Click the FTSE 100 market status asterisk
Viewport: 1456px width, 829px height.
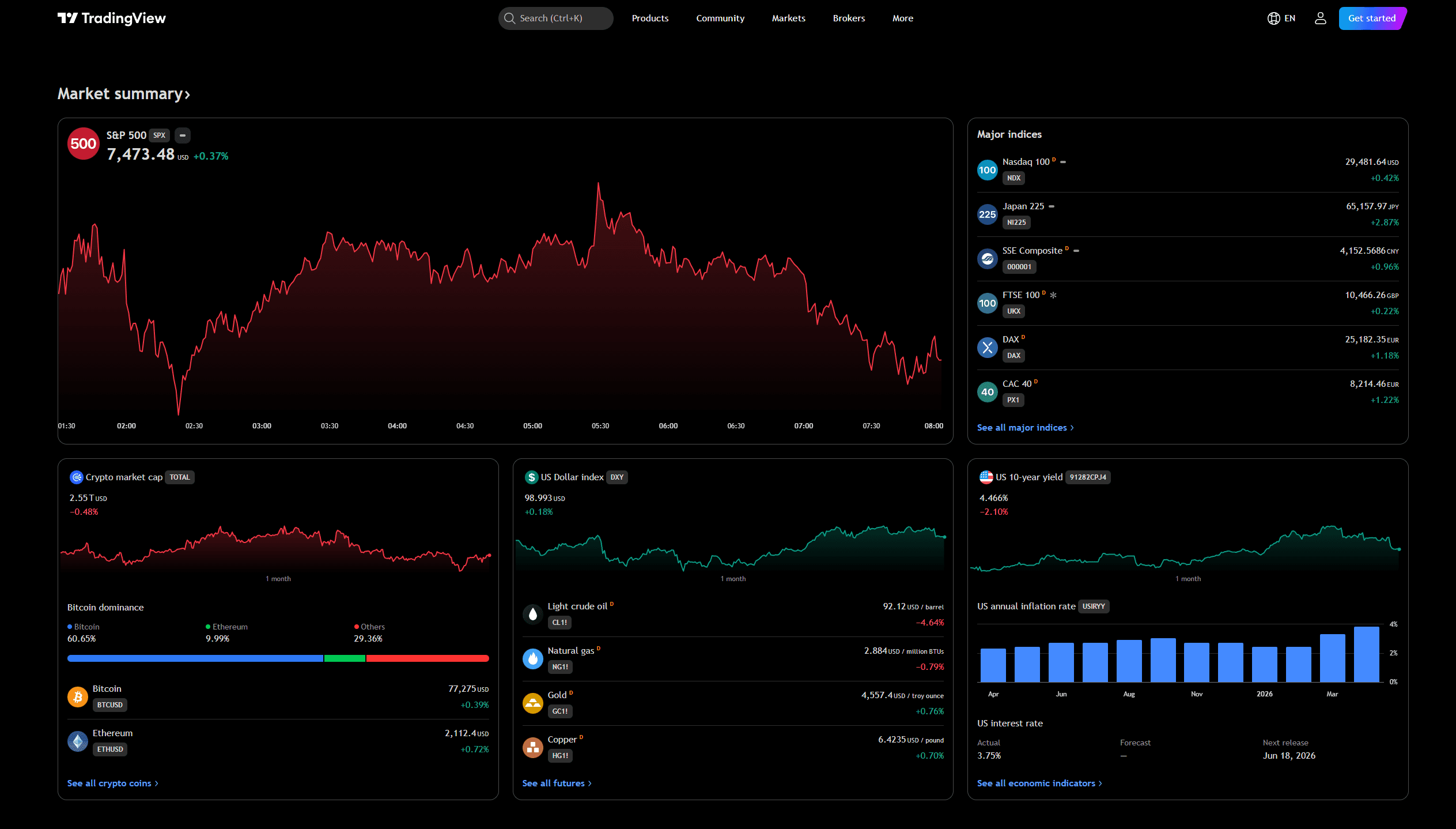1053,295
